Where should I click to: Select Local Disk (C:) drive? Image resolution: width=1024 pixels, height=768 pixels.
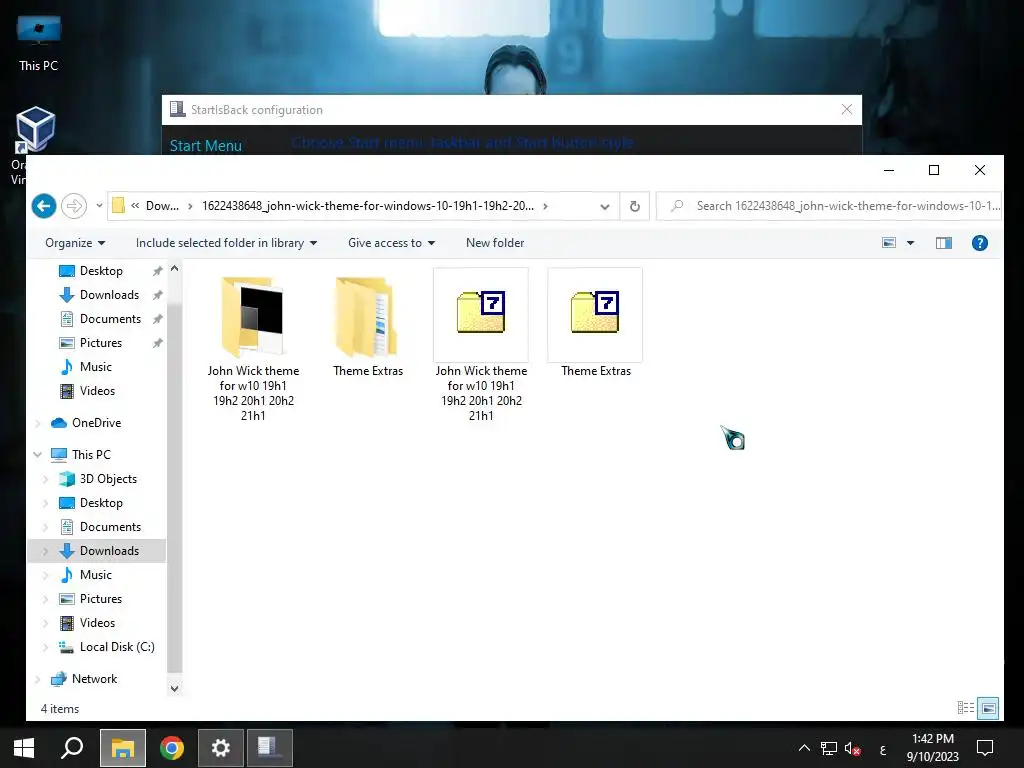(117, 647)
